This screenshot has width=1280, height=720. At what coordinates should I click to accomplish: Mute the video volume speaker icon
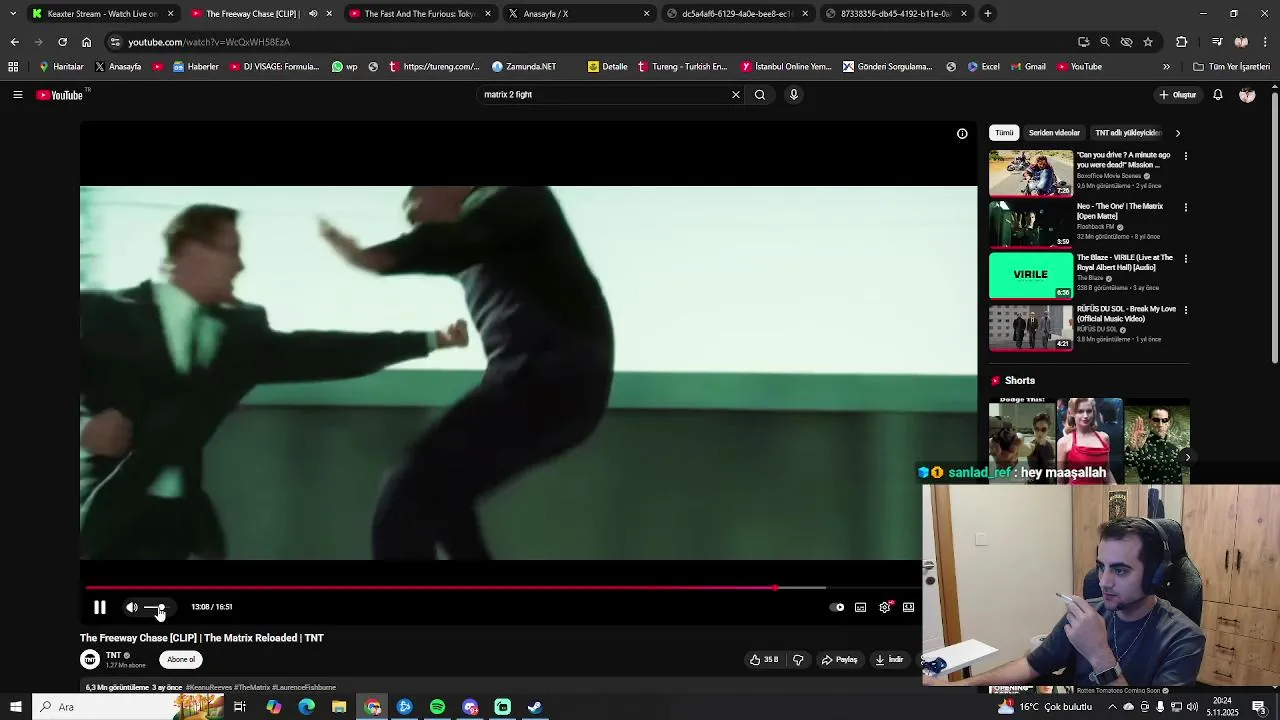131,607
